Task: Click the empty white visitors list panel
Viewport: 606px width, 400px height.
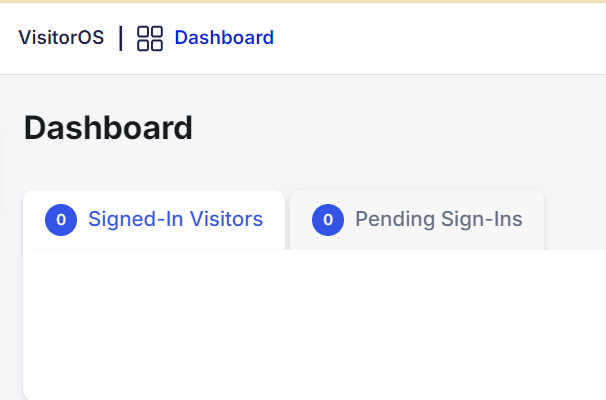Action: 315,325
